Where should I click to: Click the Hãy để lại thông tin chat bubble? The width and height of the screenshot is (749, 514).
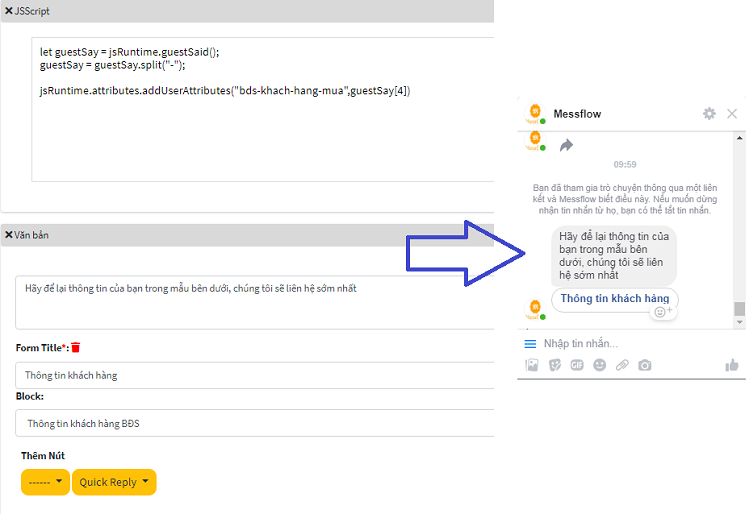(614, 256)
